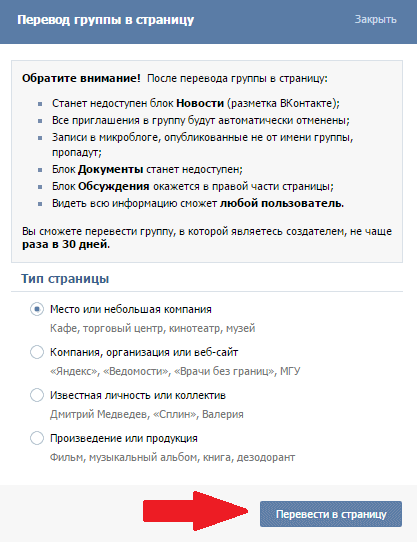Click the Фильм, музыкальный альбом, книга hint
Viewport: 417px width, 542px height.
(172, 457)
